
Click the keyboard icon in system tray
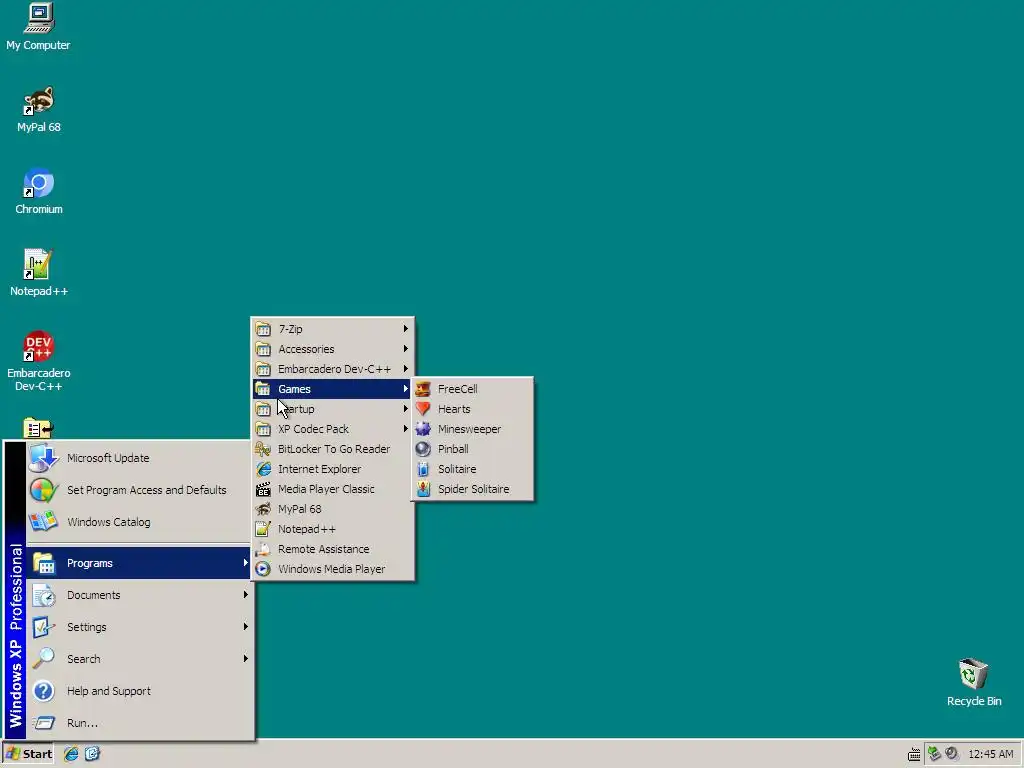pyautogui.click(x=914, y=755)
